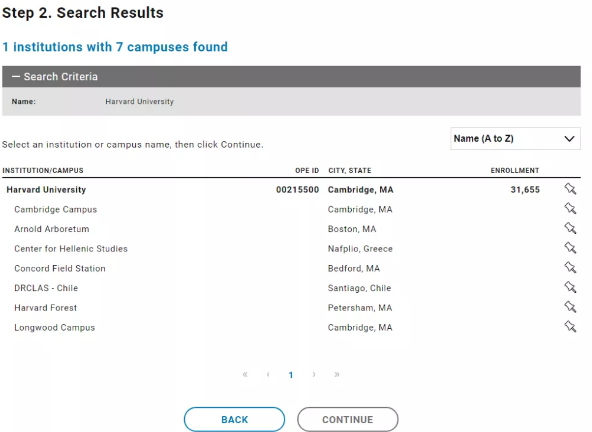Go to the previous results page
The image size is (592, 432).
tap(268, 375)
